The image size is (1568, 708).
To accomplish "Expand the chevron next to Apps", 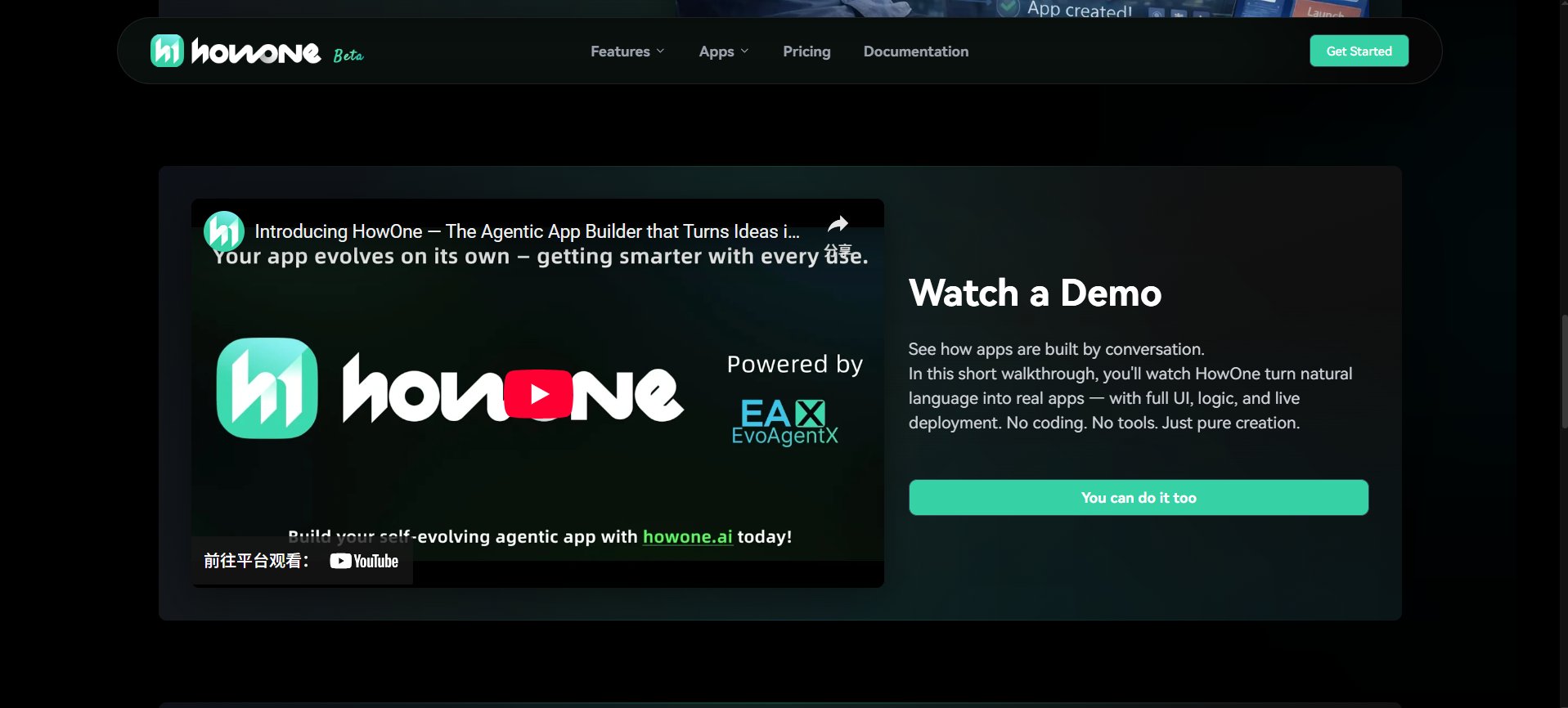I will (x=744, y=52).
